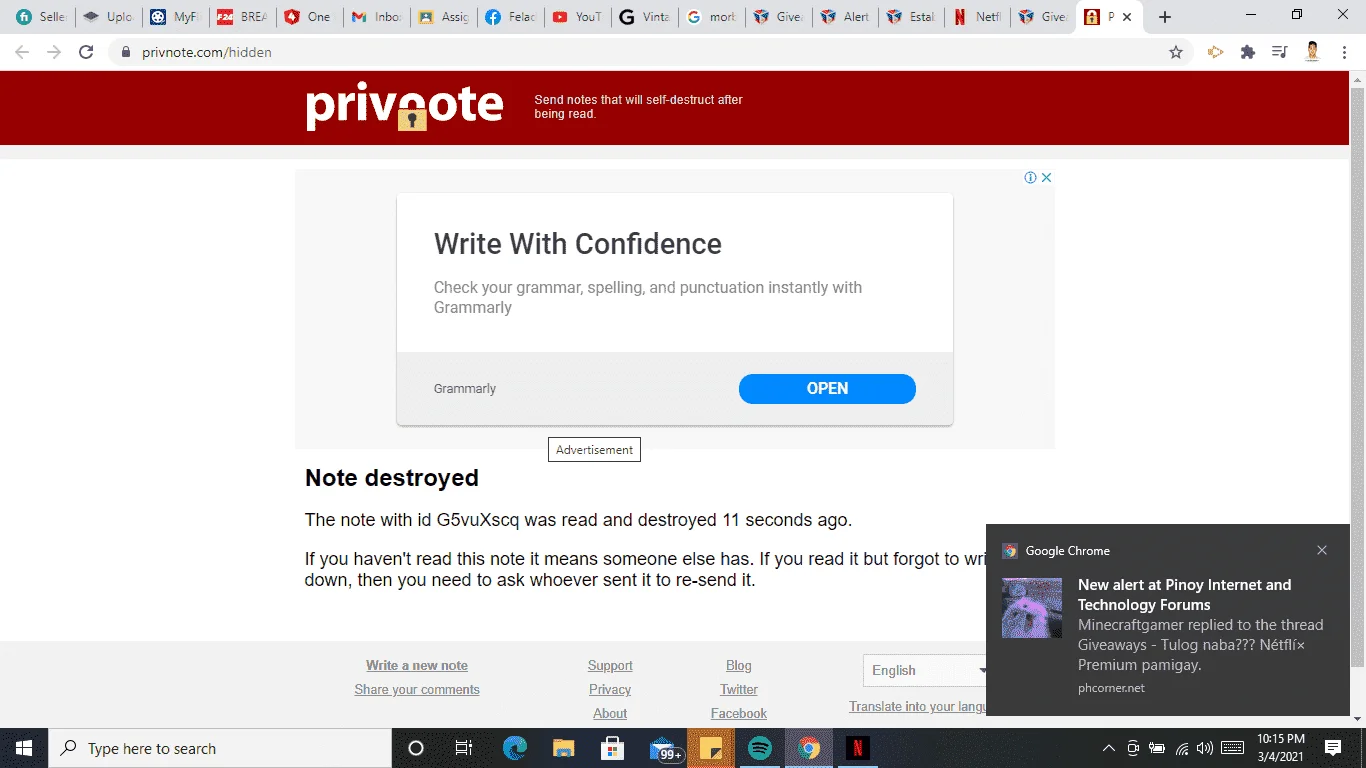Open Share your comments link

tap(417, 690)
